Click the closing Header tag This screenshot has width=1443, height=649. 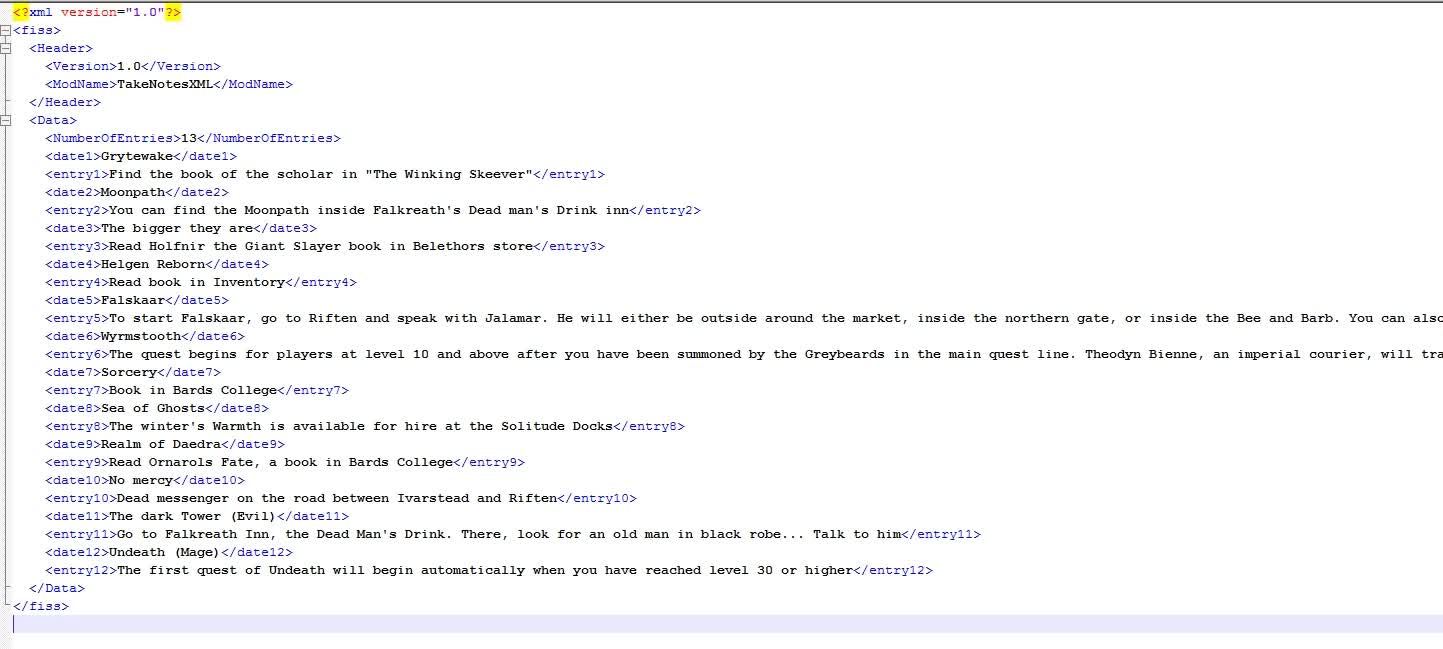click(65, 102)
